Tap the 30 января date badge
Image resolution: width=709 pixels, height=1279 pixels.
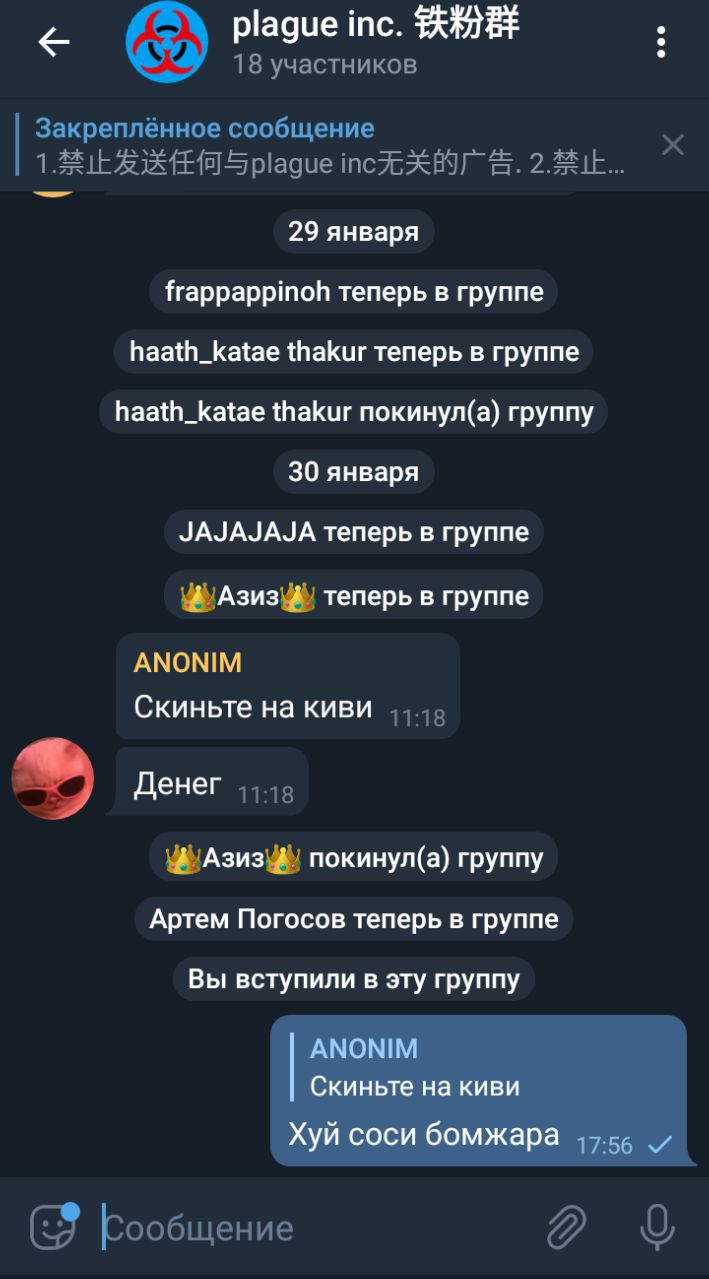click(353, 472)
